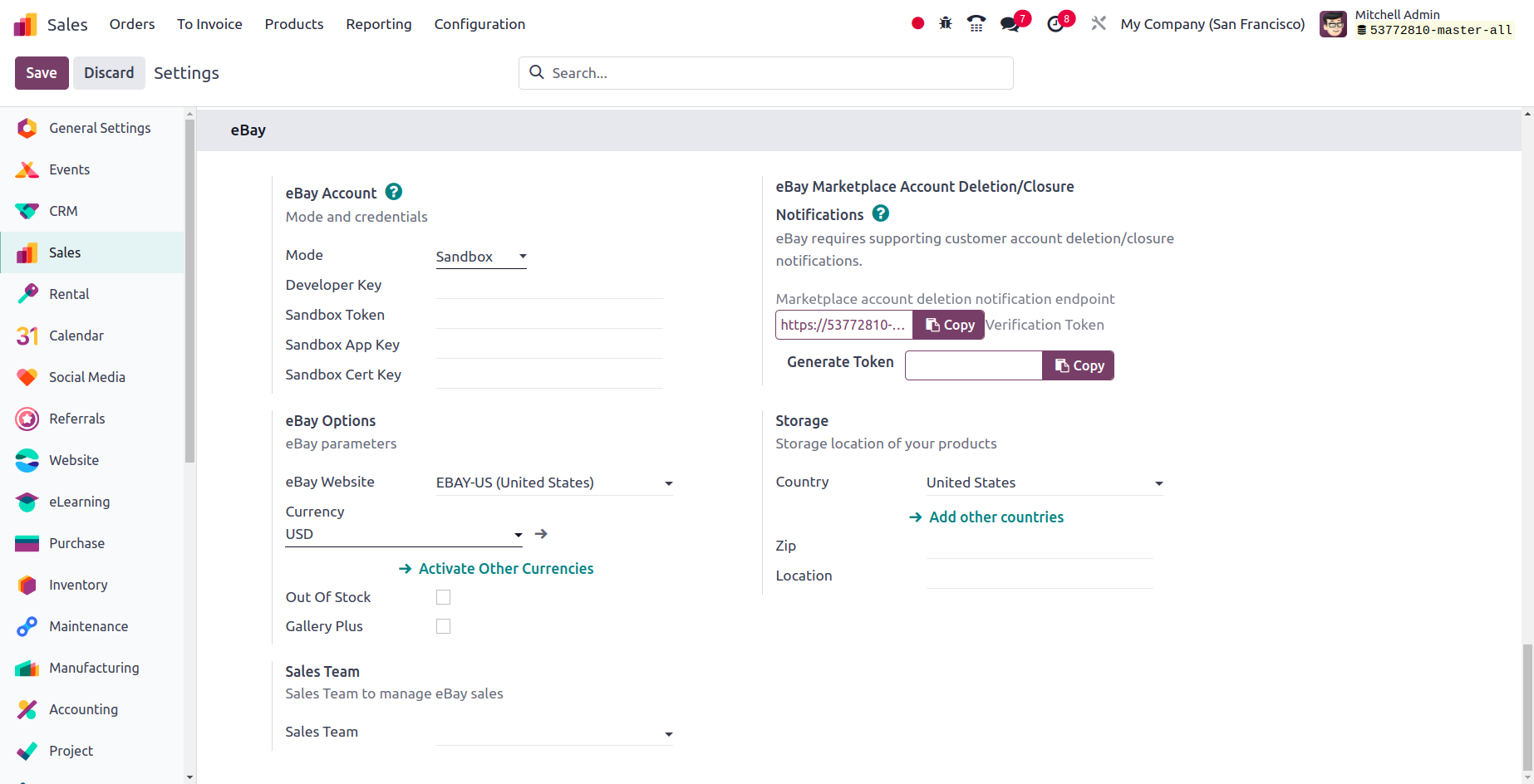The height and width of the screenshot is (784, 1534).
Task: Click the Sandbox Cert Key field
Action: (x=549, y=375)
